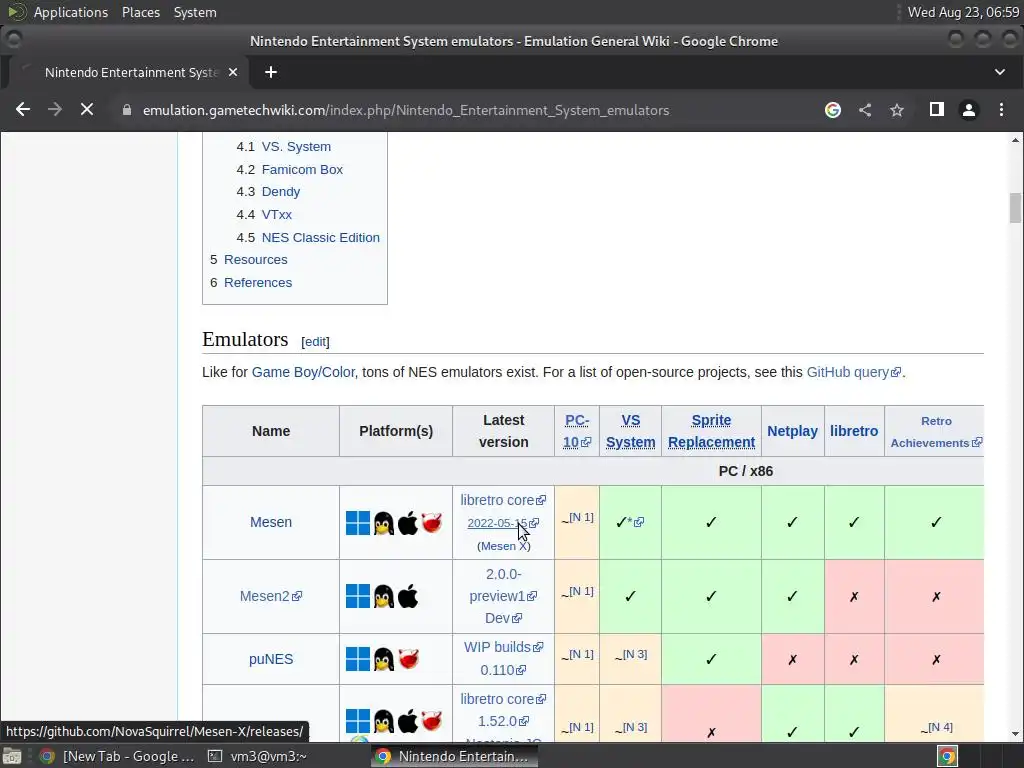The width and height of the screenshot is (1024, 768).
Task: Open the Game Boy/Color link
Action: click(x=303, y=372)
